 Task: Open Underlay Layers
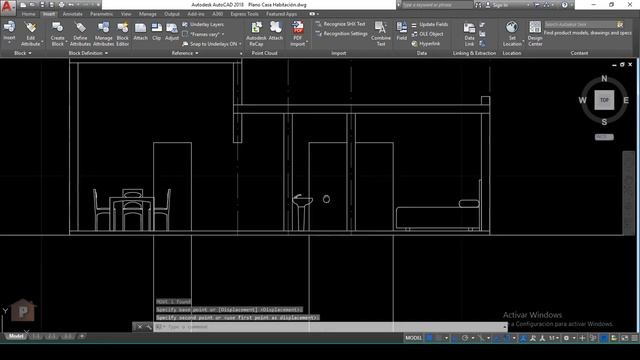203,24
